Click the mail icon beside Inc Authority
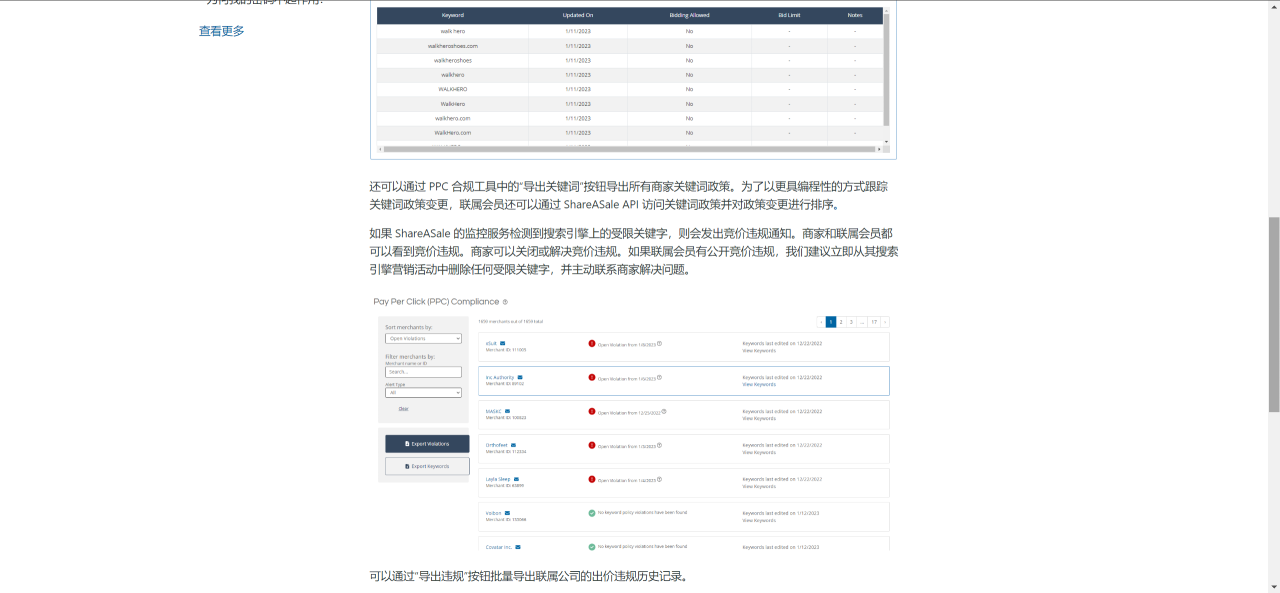This screenshot has height=593, width=1280. pos(520,377)
